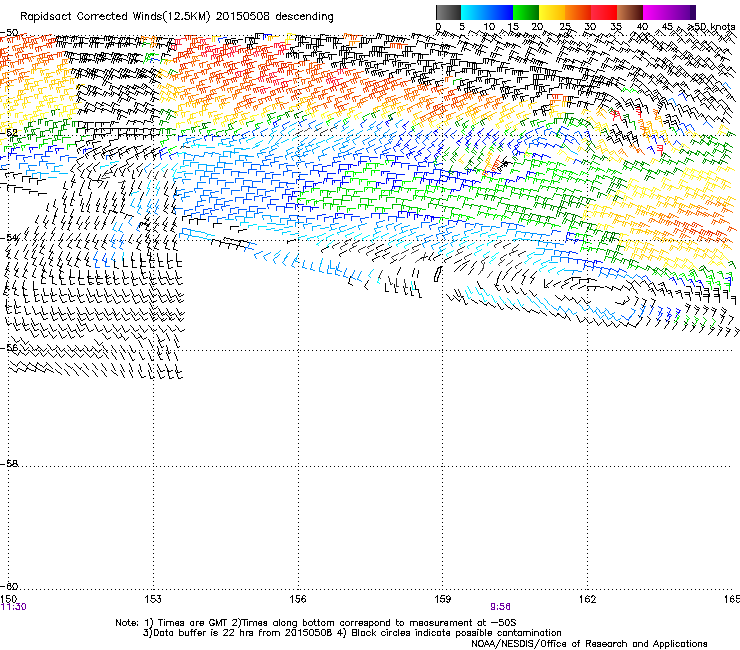Screen dimensions: 740x650
Task: Click the purple 45-50 knots legend swatch
Action: (x=682, y=12)
